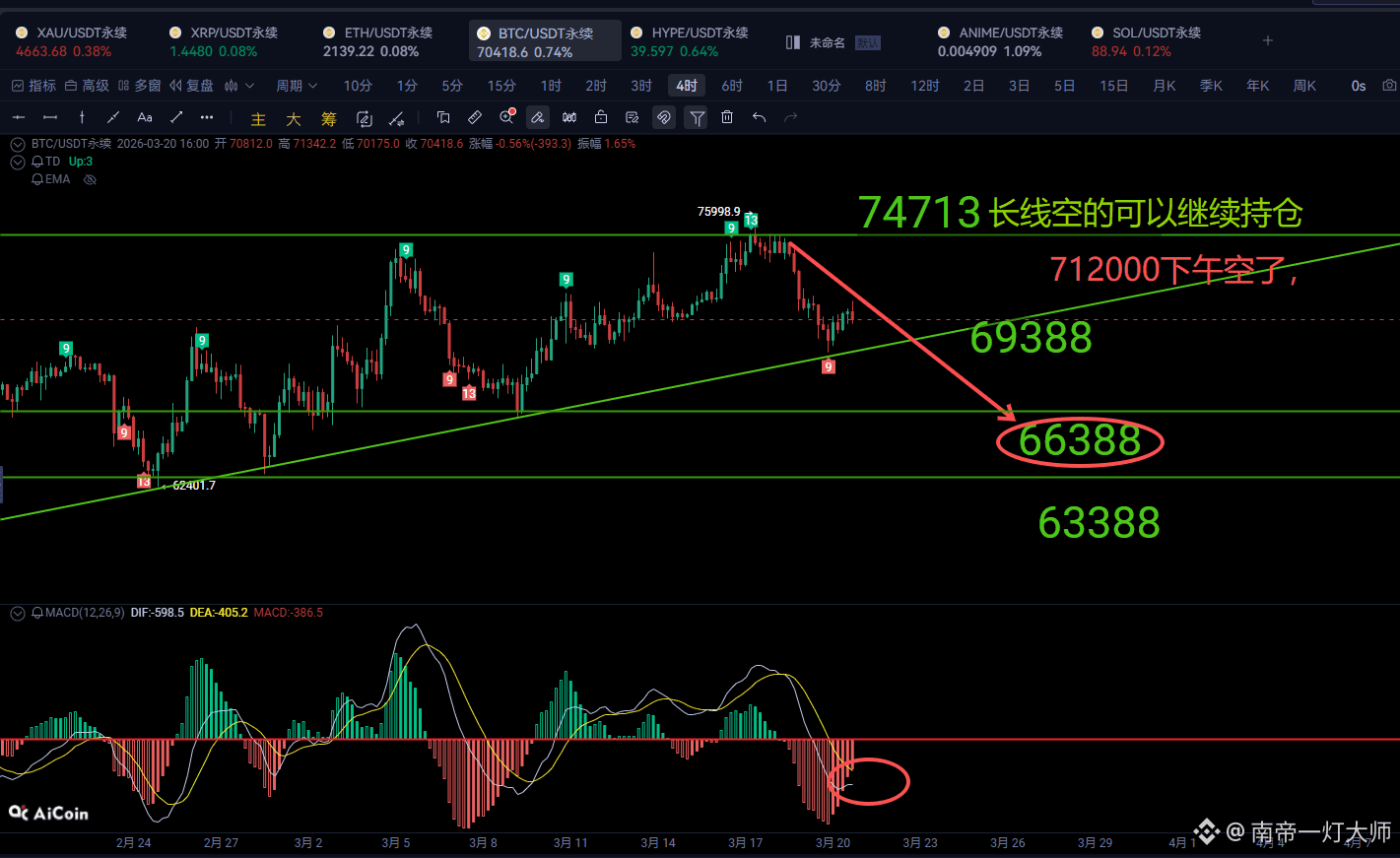This screenshot has width=1400, height=858.
Task: Open the 高级 advanced button
Action: pos(87,86)
